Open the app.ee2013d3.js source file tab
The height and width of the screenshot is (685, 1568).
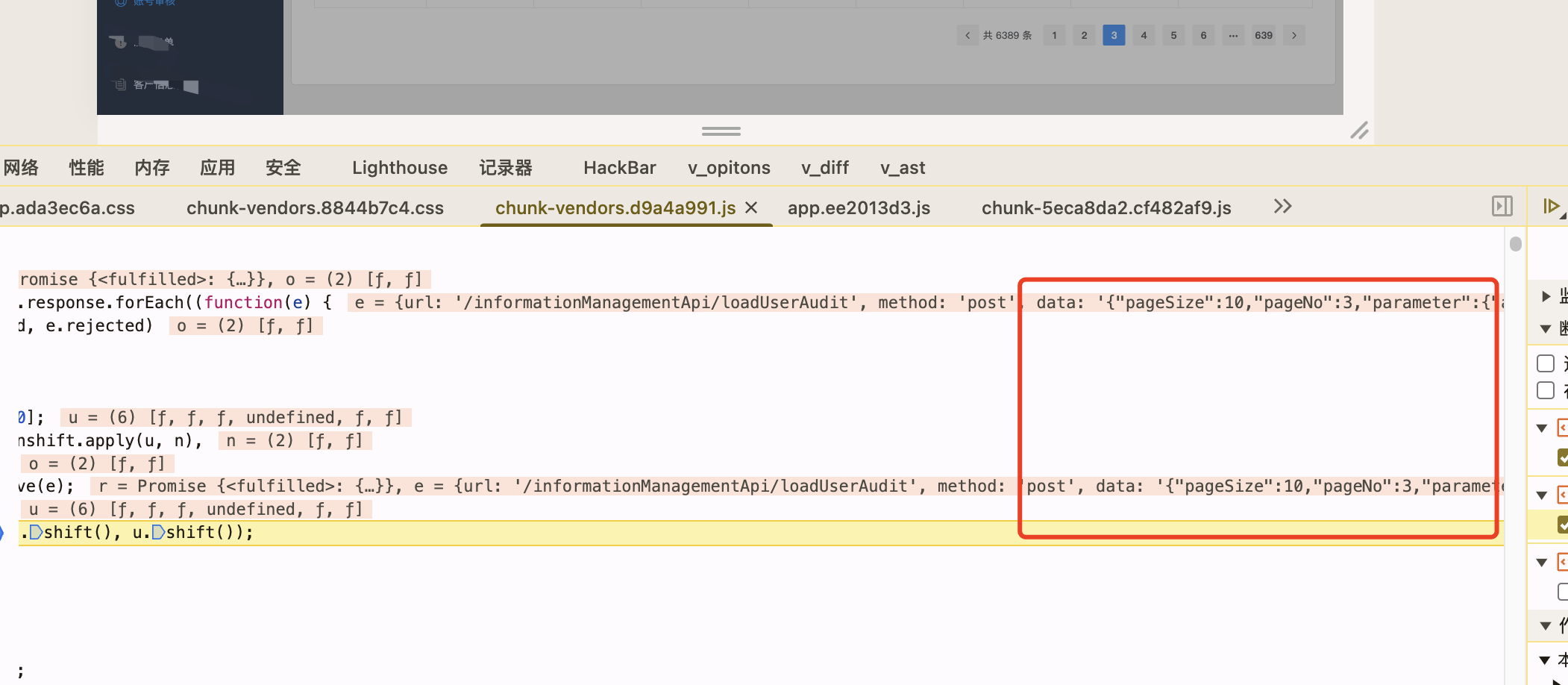click(859, 208)
